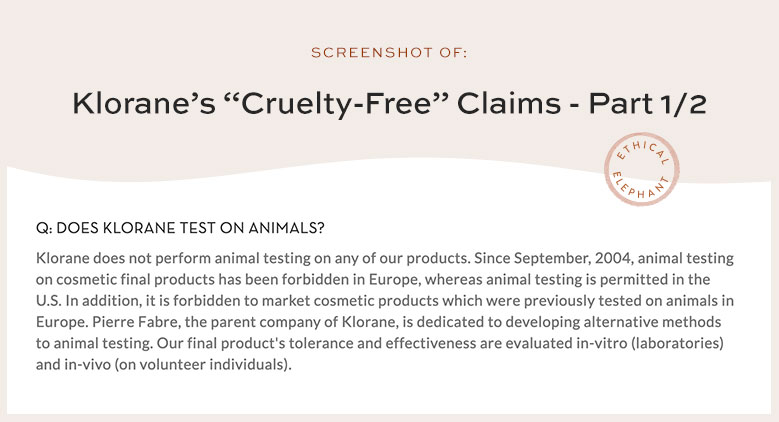Image resolution: width=779 pixels, height=422 pixels.
Task: Click the Ethical Elephant circular badge logo
Action: click(x=641, y=170)
